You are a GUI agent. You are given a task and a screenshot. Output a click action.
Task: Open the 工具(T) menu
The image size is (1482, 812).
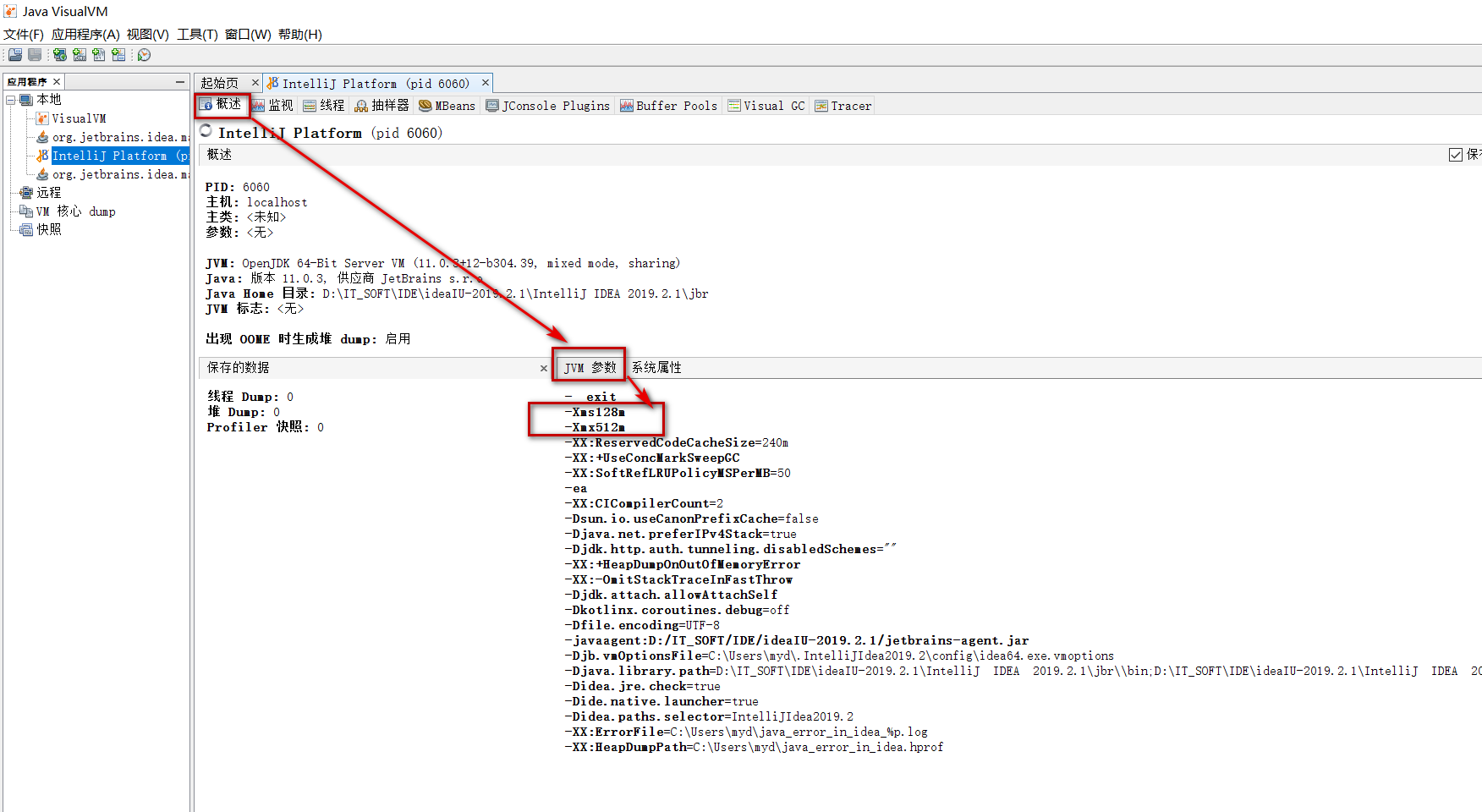(x=197, y=35)
